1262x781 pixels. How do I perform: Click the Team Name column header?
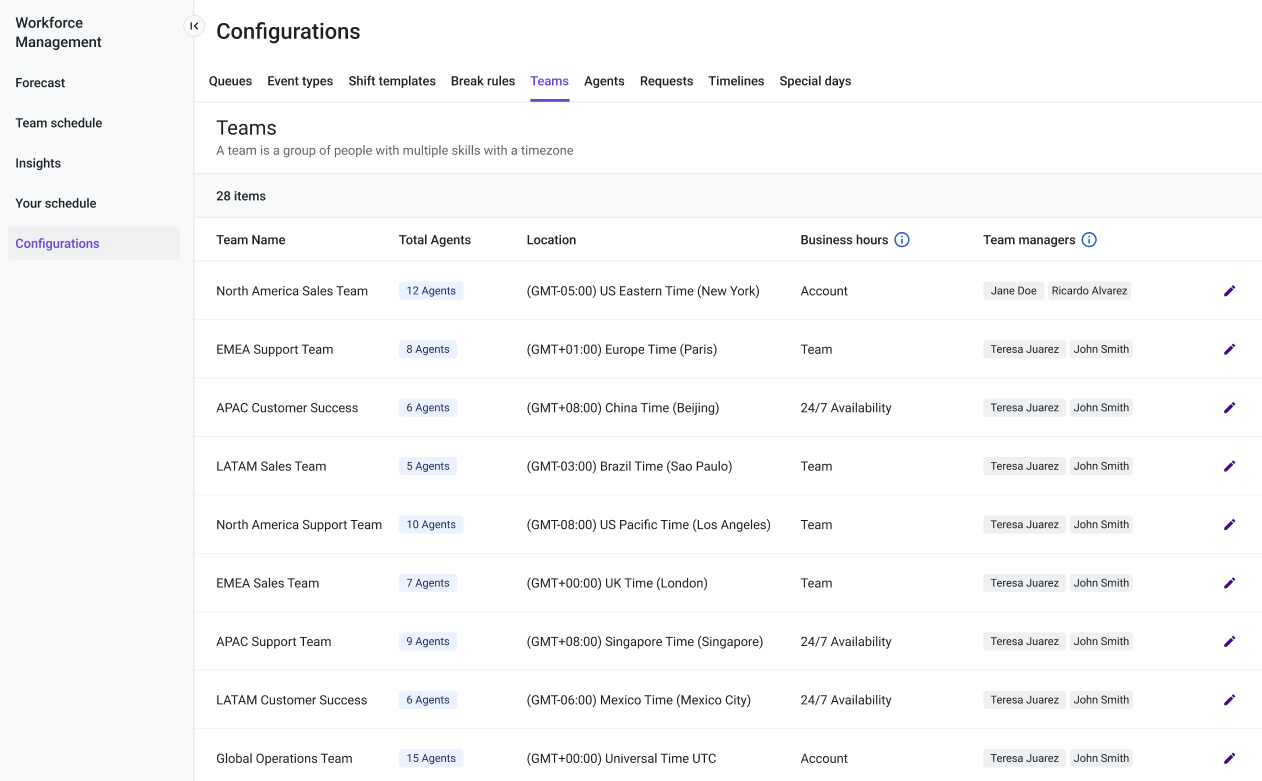tap(251, 240)
